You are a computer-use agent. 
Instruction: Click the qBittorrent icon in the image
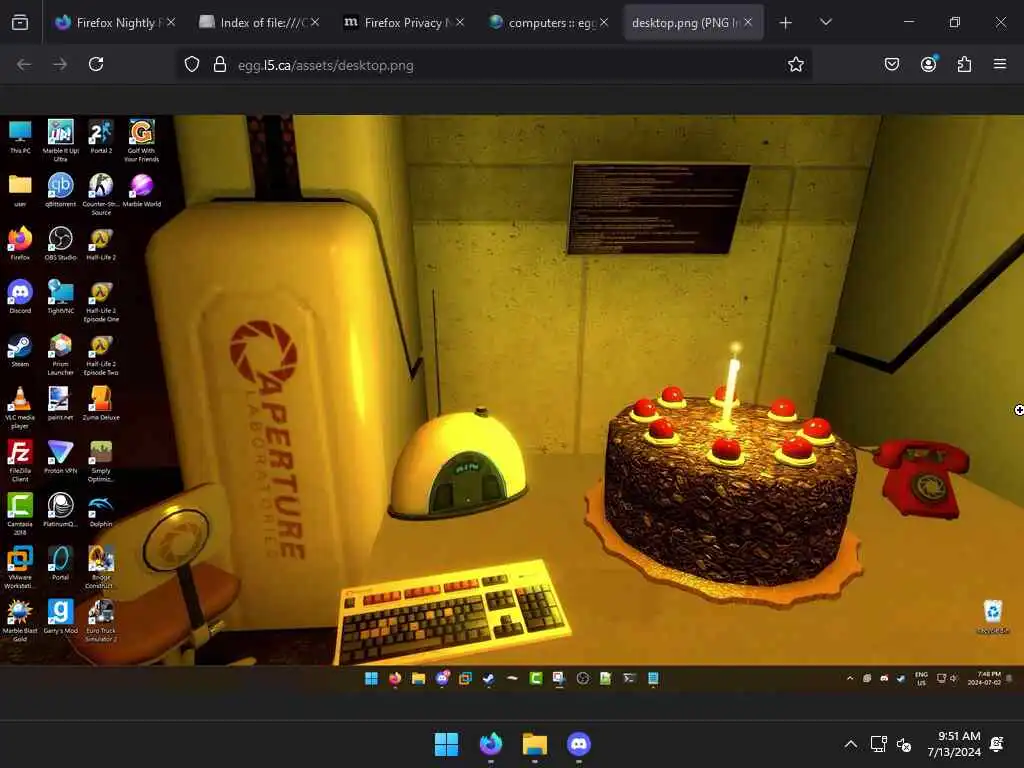[60, 190]
